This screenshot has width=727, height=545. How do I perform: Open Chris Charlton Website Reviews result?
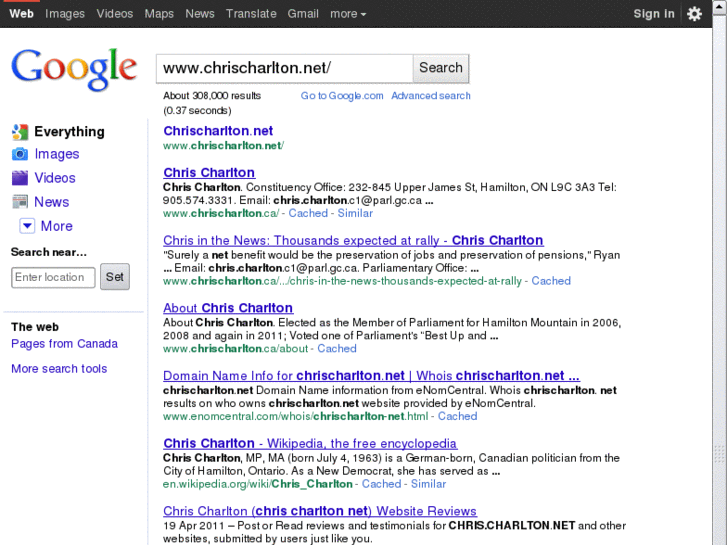[x=320, y=511]
